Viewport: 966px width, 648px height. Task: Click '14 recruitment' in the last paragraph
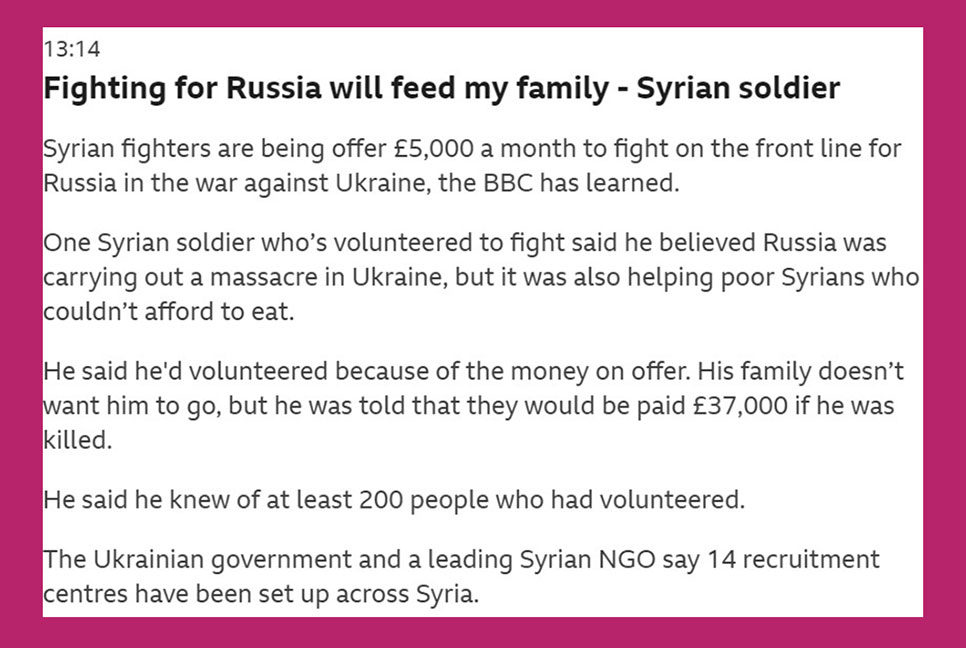click(x=793, y=559)
